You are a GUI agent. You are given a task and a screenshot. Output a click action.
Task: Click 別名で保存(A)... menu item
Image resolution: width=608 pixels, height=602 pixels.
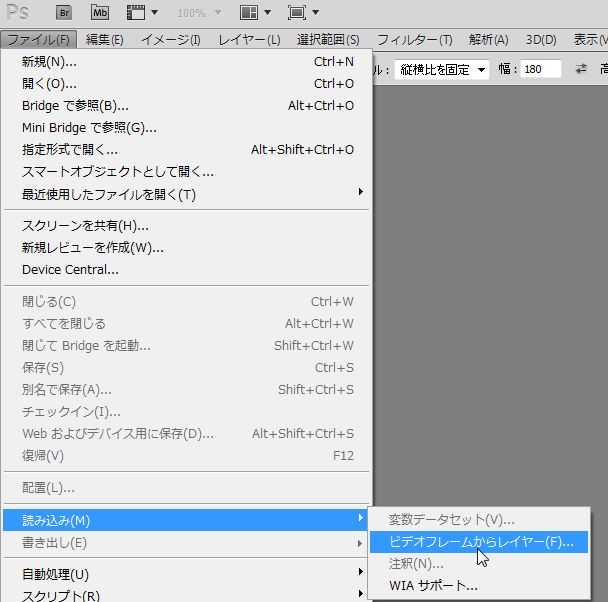[x=188, y=390]
